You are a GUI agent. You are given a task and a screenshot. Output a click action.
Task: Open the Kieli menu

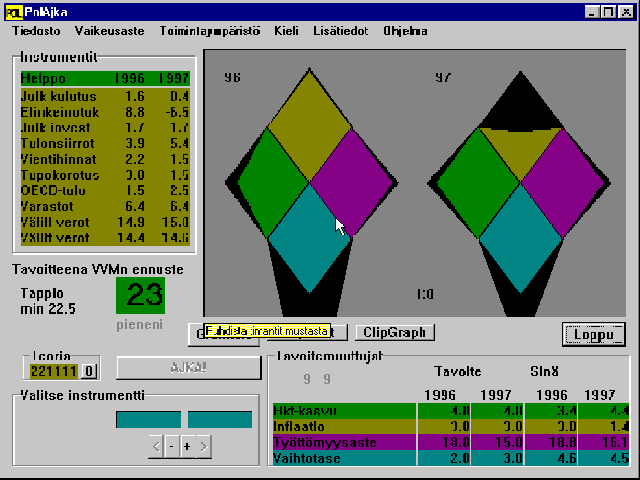click(286, 31)
